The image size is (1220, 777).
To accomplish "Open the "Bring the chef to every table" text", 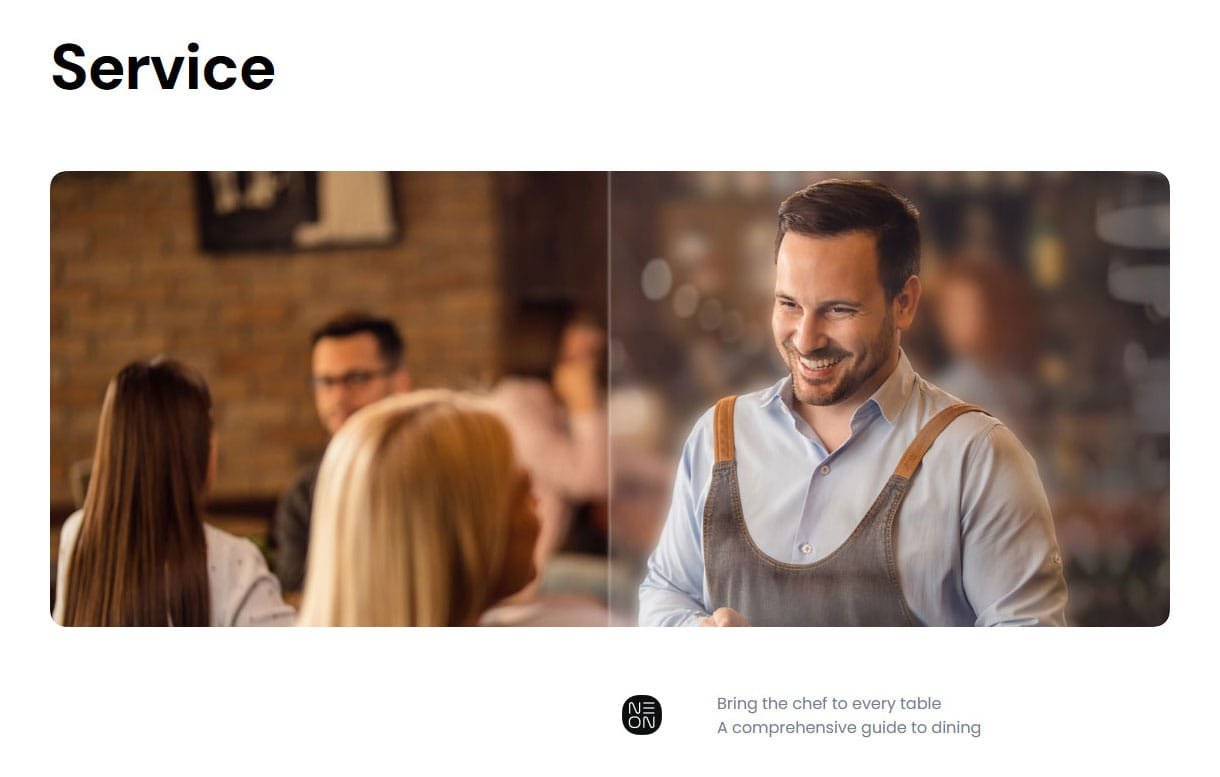I will click(829, 703).
